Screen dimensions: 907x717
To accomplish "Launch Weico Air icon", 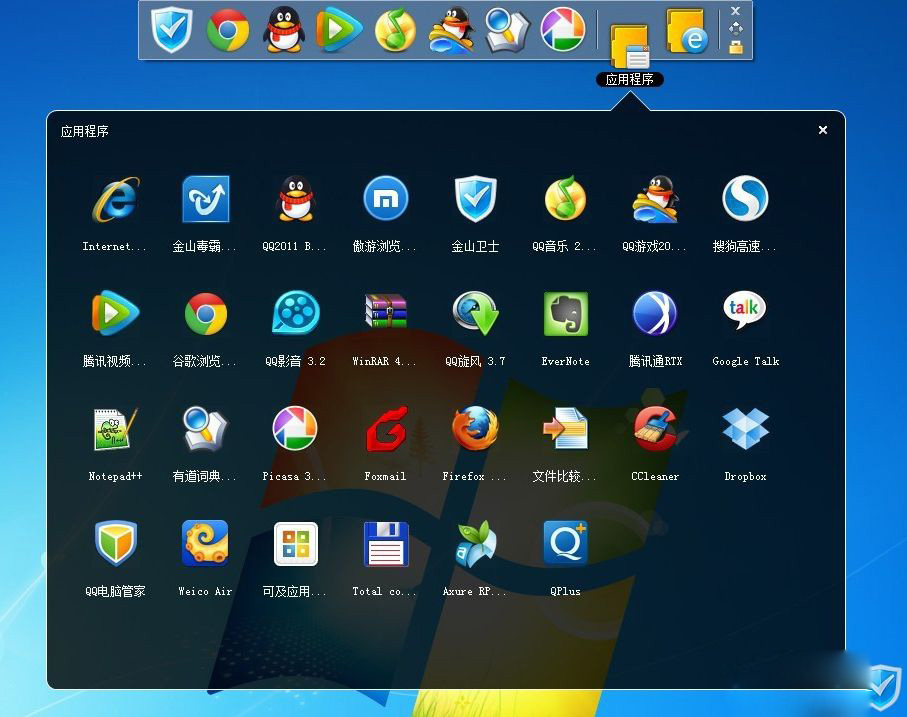I will click(206, 542).
